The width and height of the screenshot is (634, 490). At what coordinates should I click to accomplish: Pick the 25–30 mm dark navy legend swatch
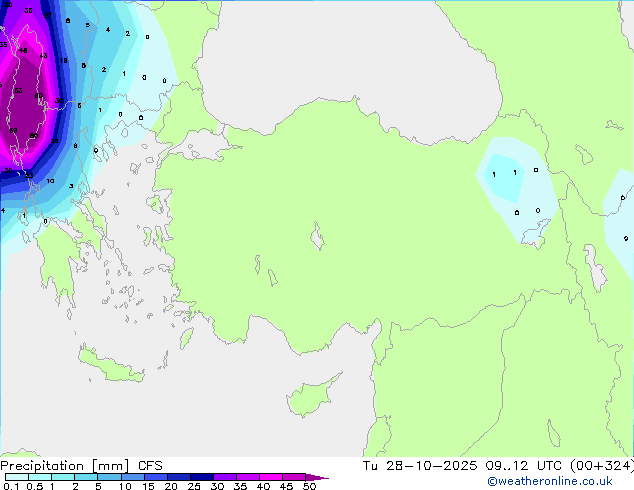pos(202,477)
